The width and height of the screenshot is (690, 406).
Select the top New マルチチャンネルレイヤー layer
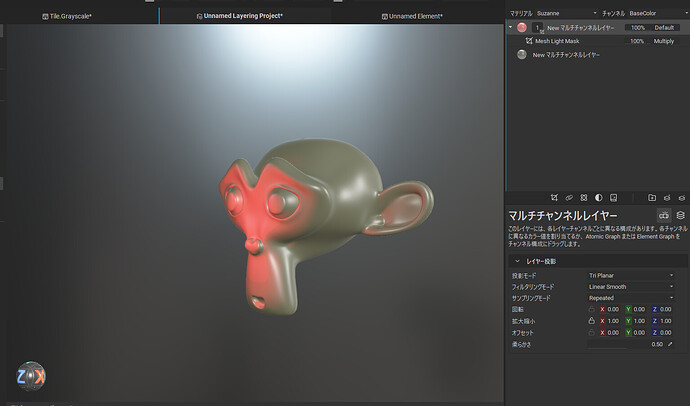[x=580, y=28]
